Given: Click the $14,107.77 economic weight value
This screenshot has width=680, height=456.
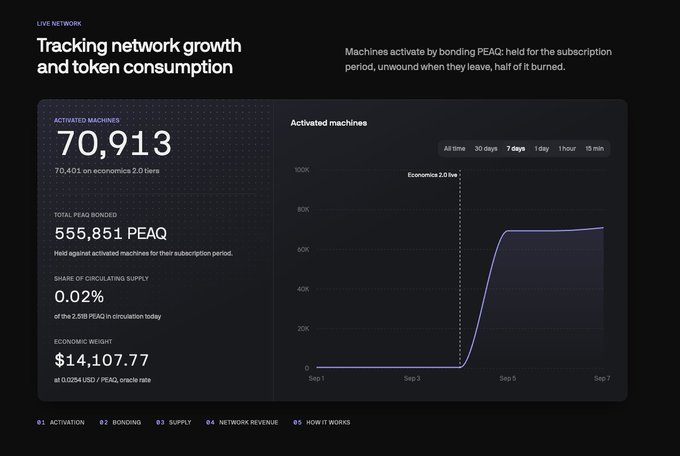Looking at the screenshot, I should 101,360.
